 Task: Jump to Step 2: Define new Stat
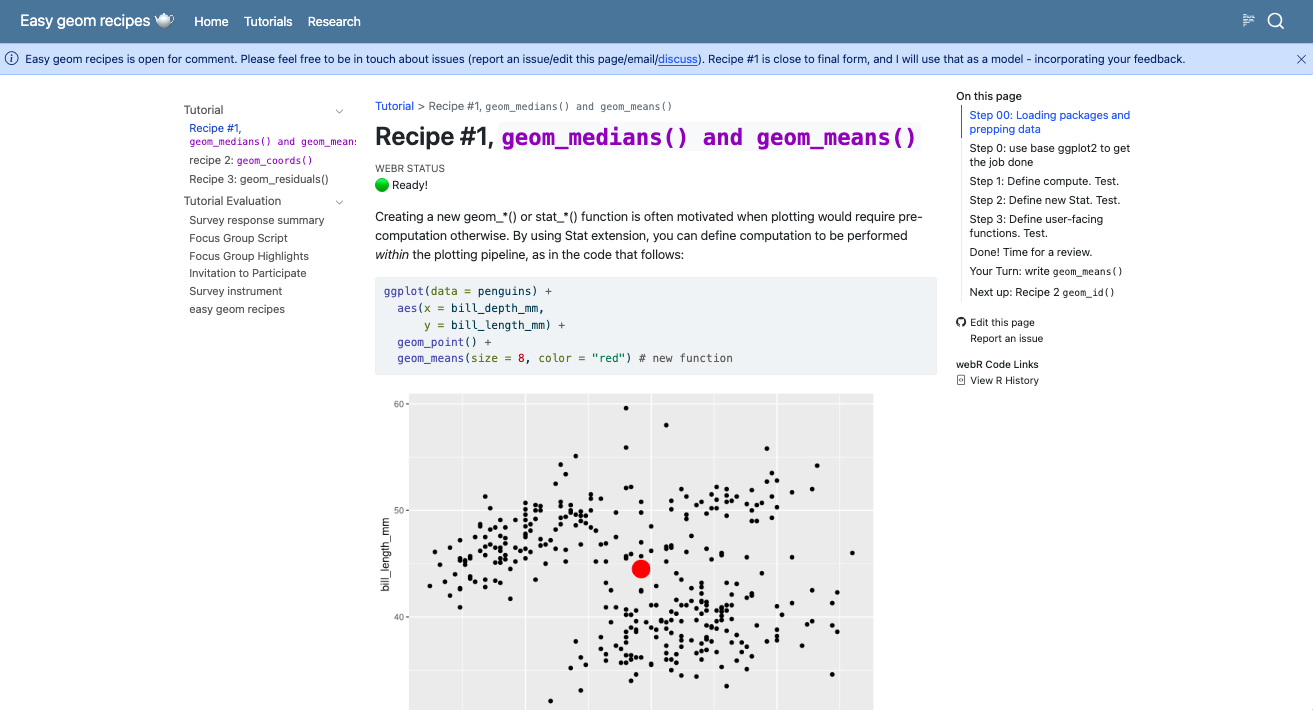(1044, 200)
